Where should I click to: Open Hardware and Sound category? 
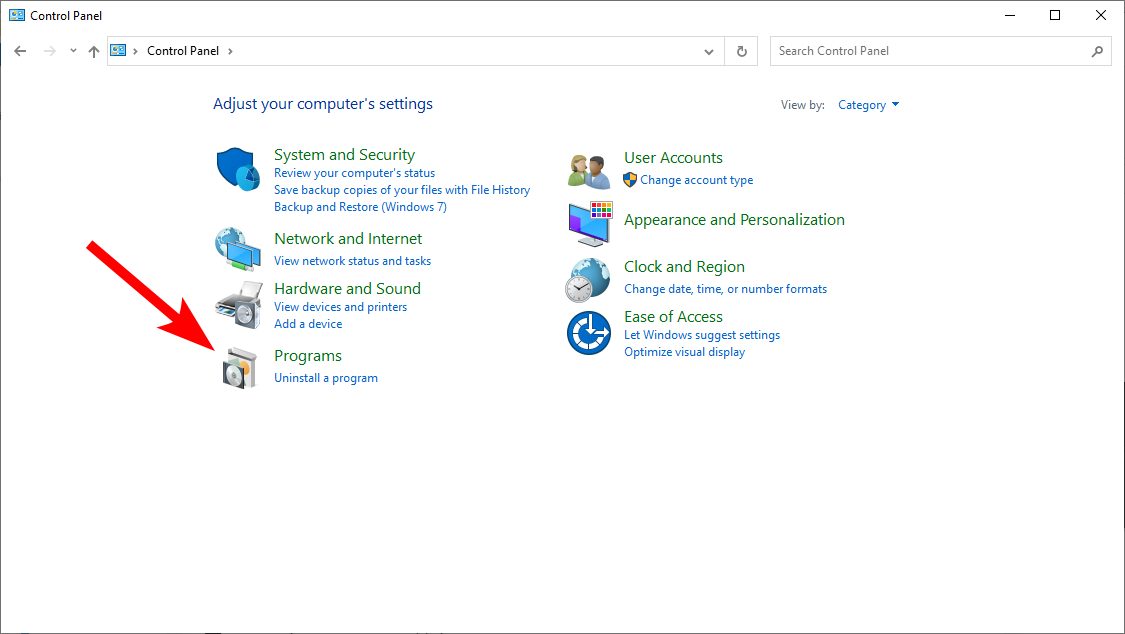click(x=347, y=288)
